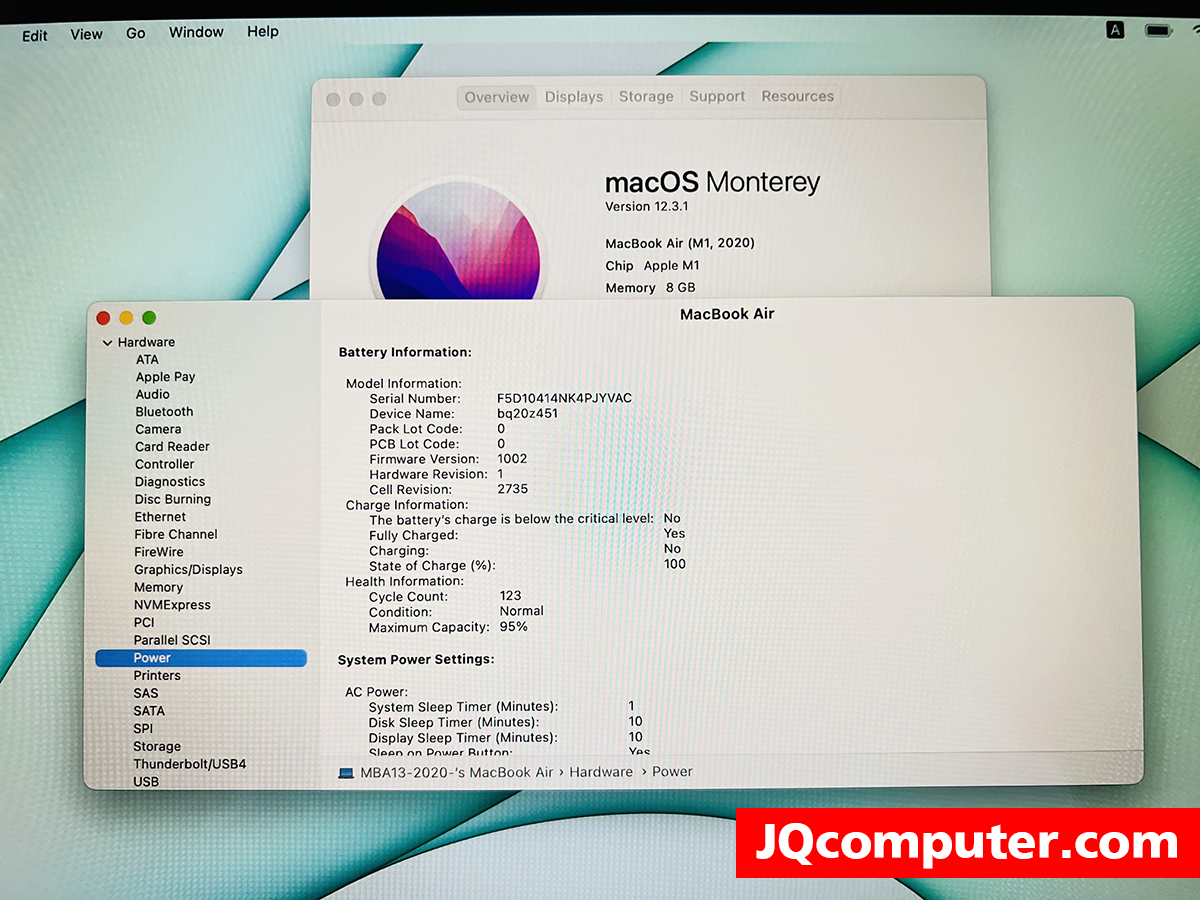
Task: Select FireWire in the sidebar
Action: point(159,552)
